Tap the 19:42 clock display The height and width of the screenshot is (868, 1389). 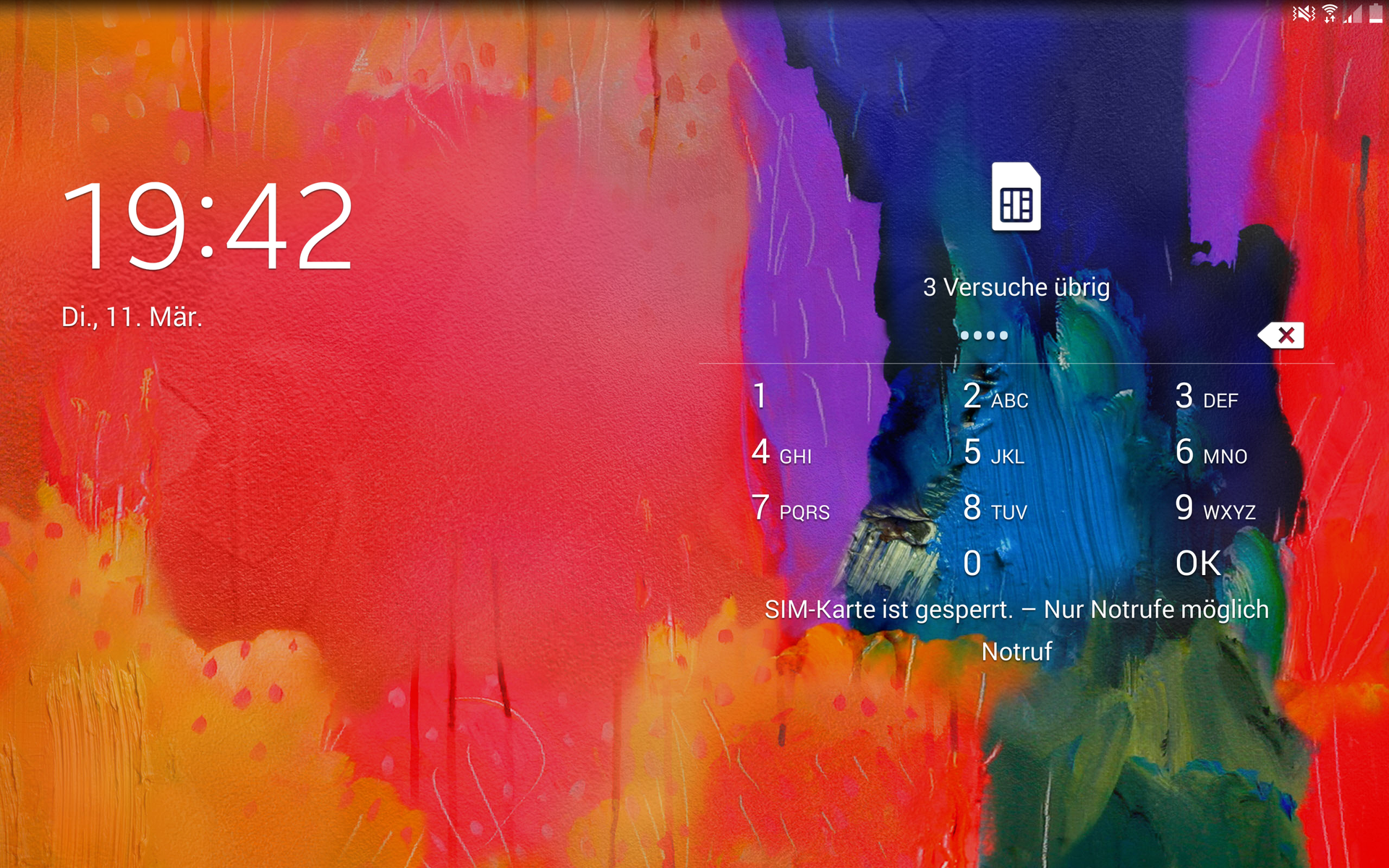coord(208,226)
